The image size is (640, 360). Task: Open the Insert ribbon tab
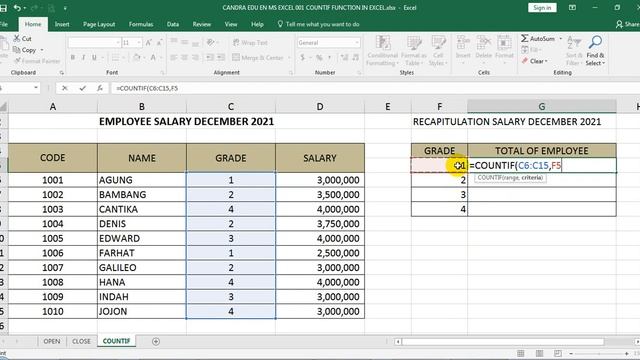click(62, 24)
